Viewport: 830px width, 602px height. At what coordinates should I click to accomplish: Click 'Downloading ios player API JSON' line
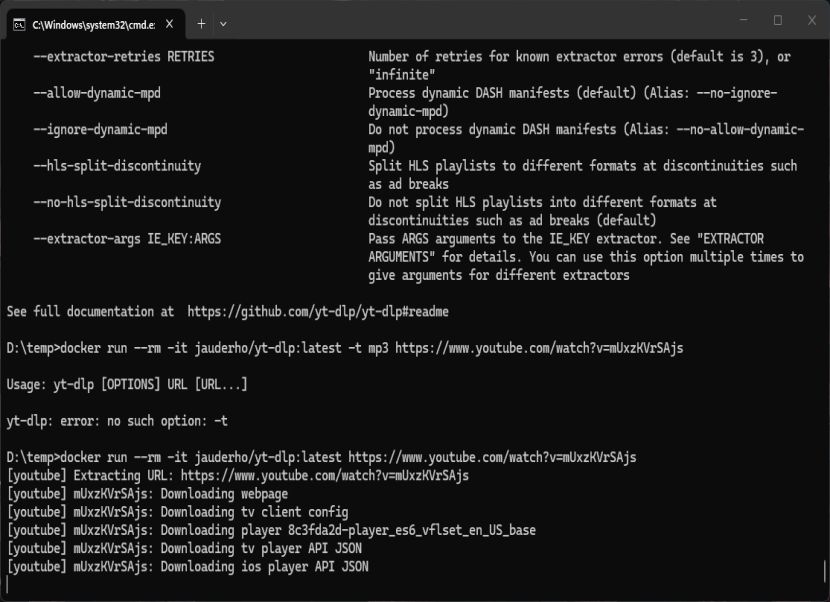[x=187, y=567]
